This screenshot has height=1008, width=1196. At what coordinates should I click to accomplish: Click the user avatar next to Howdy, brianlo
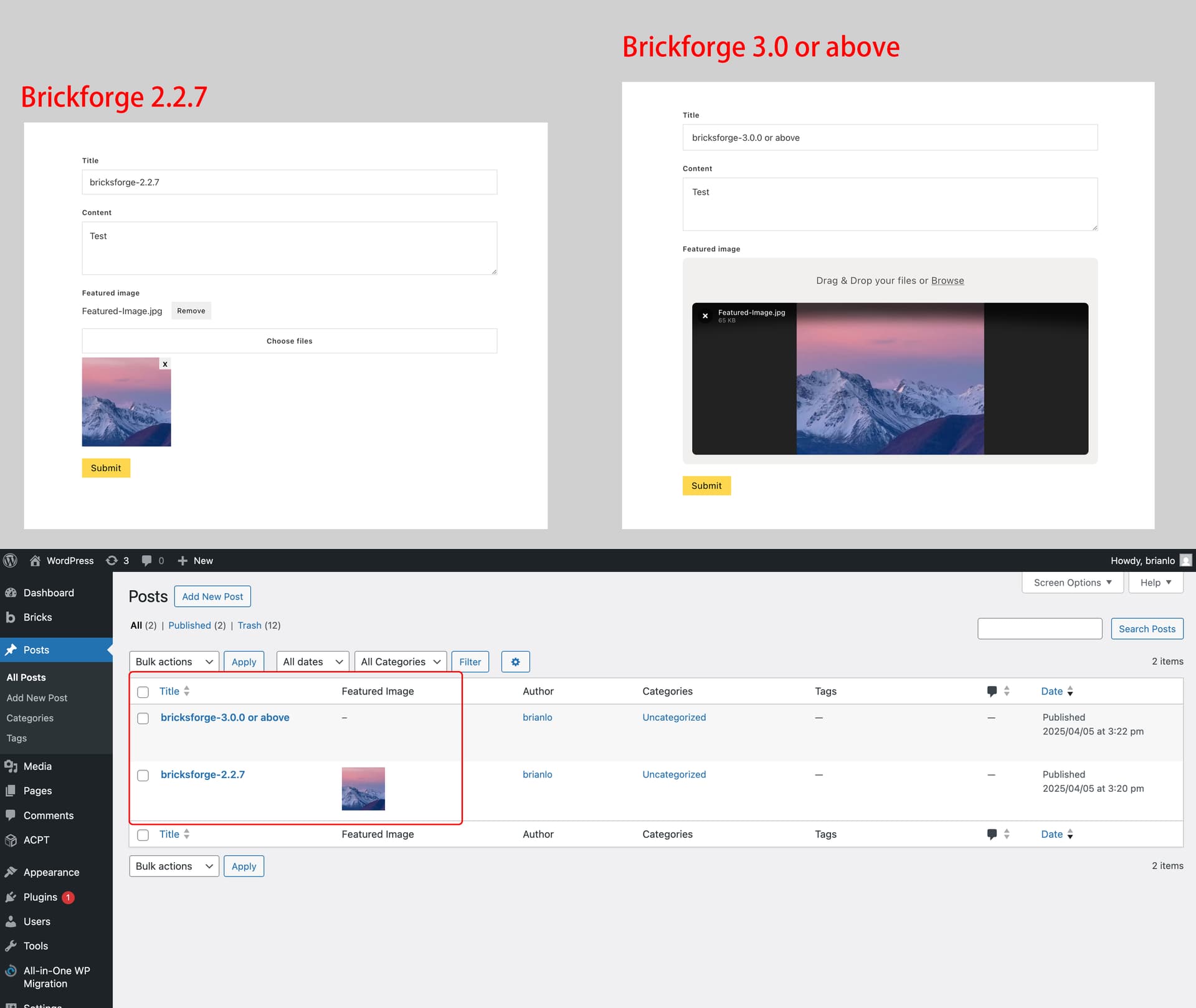tap(1185, 561)
